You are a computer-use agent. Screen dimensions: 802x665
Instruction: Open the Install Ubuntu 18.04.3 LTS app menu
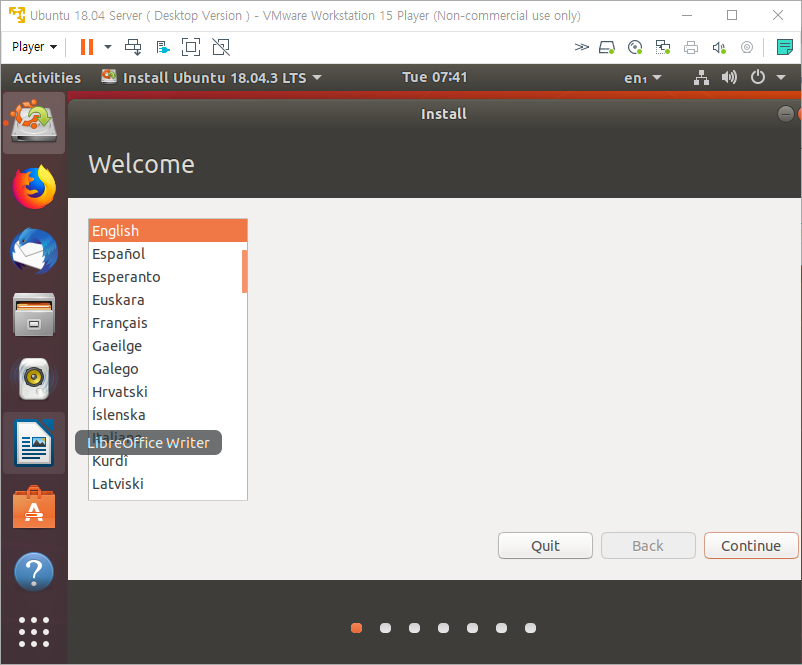click(x=212, y=78)
